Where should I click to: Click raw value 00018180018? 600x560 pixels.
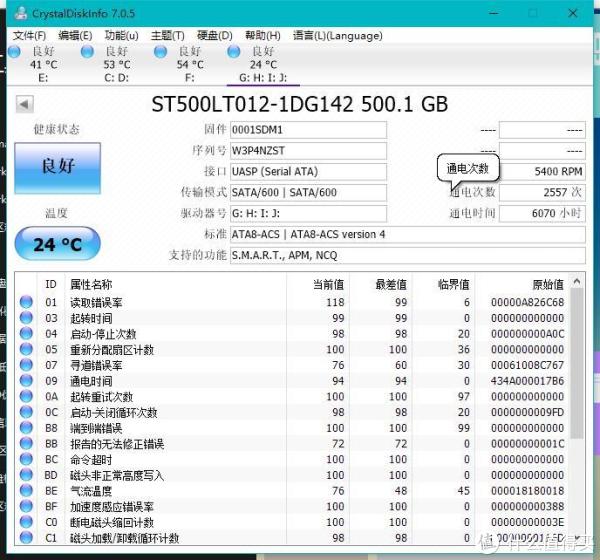pos(527,490)
